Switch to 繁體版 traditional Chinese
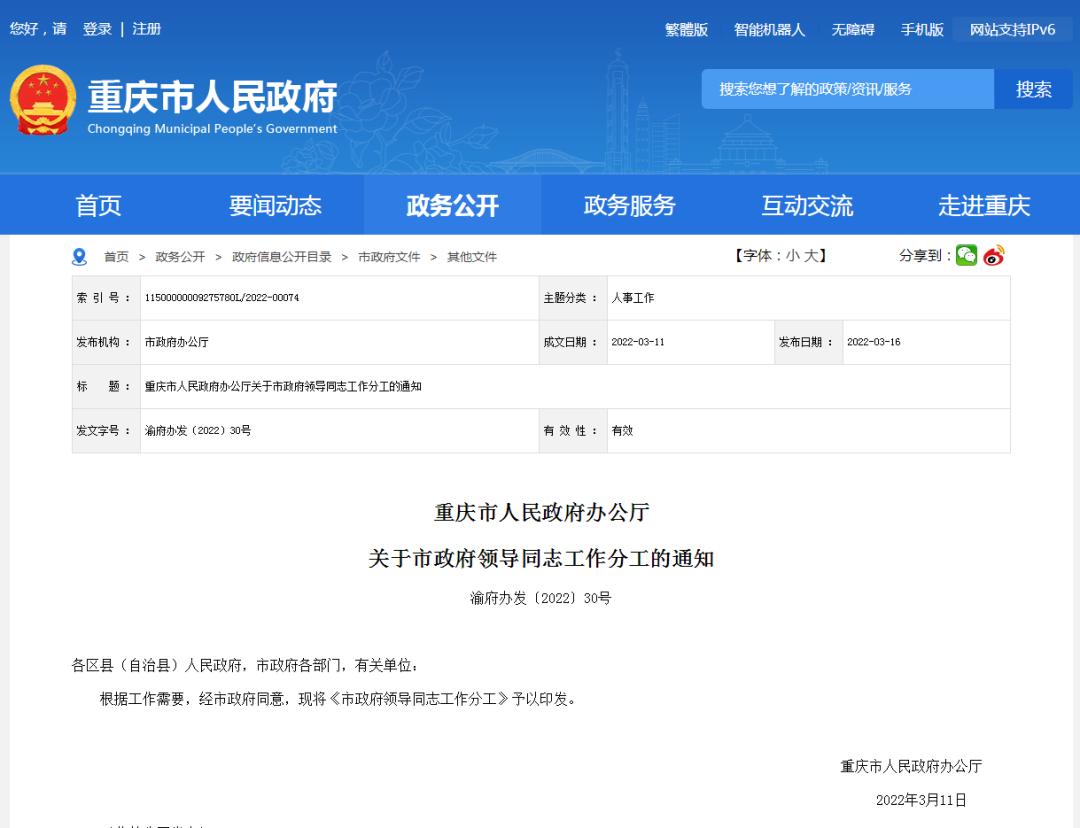Screen dimensions: 1080x828 point(686,30)
